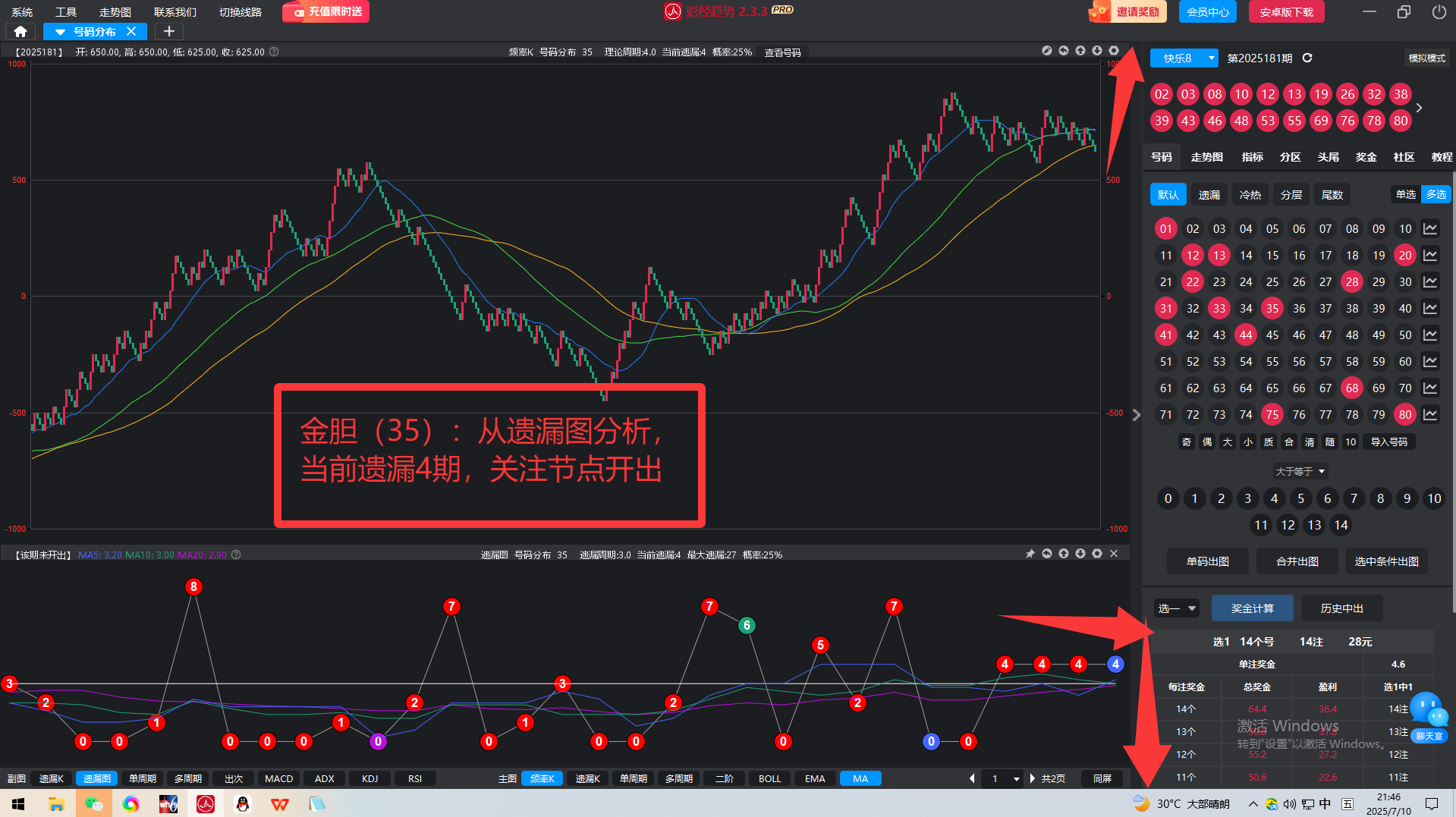Open the 聊天室 chat robot icon
Screen dimensions: 1456x817
click(1430, 717)
